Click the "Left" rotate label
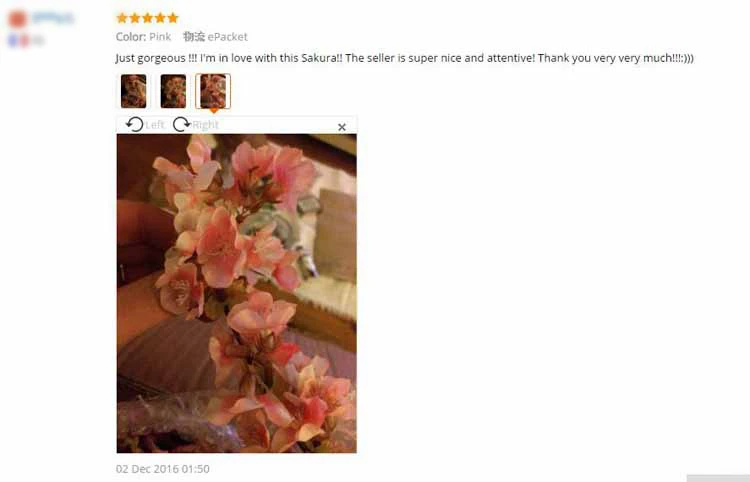The height and width of the screenshot is (482, 750). (x=154, y=125)
